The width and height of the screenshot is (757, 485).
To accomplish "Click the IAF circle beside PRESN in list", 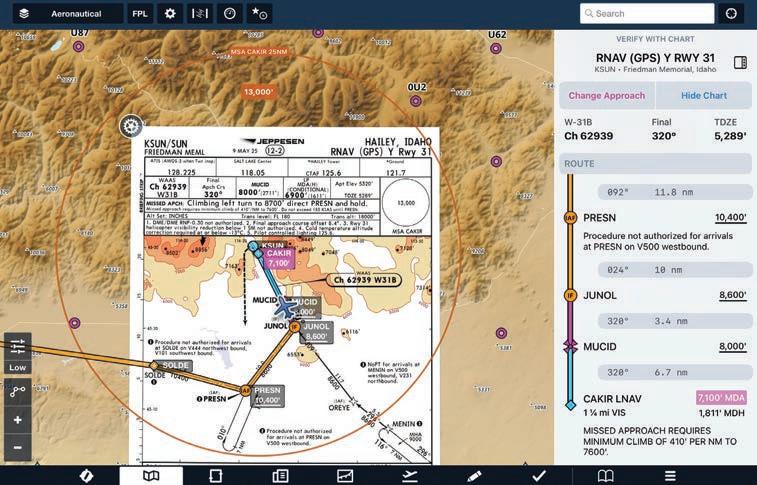I will point(570,218).
